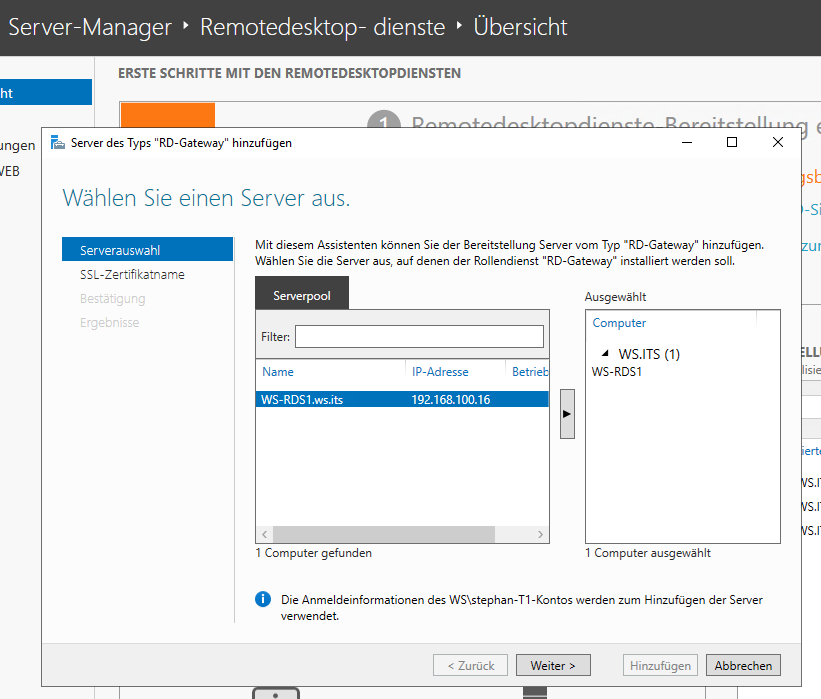Click the Serverpool horizontal scrollbar thumb
821x699 pixels.
(384, 535)
